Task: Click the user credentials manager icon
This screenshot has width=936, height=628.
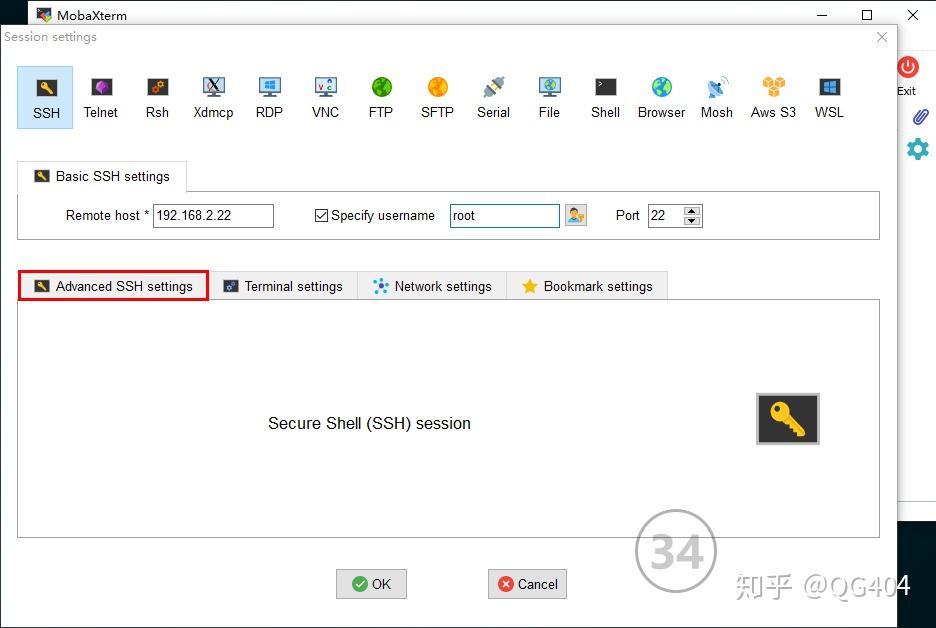Action: pyautogui.click(x=575, y=215)
